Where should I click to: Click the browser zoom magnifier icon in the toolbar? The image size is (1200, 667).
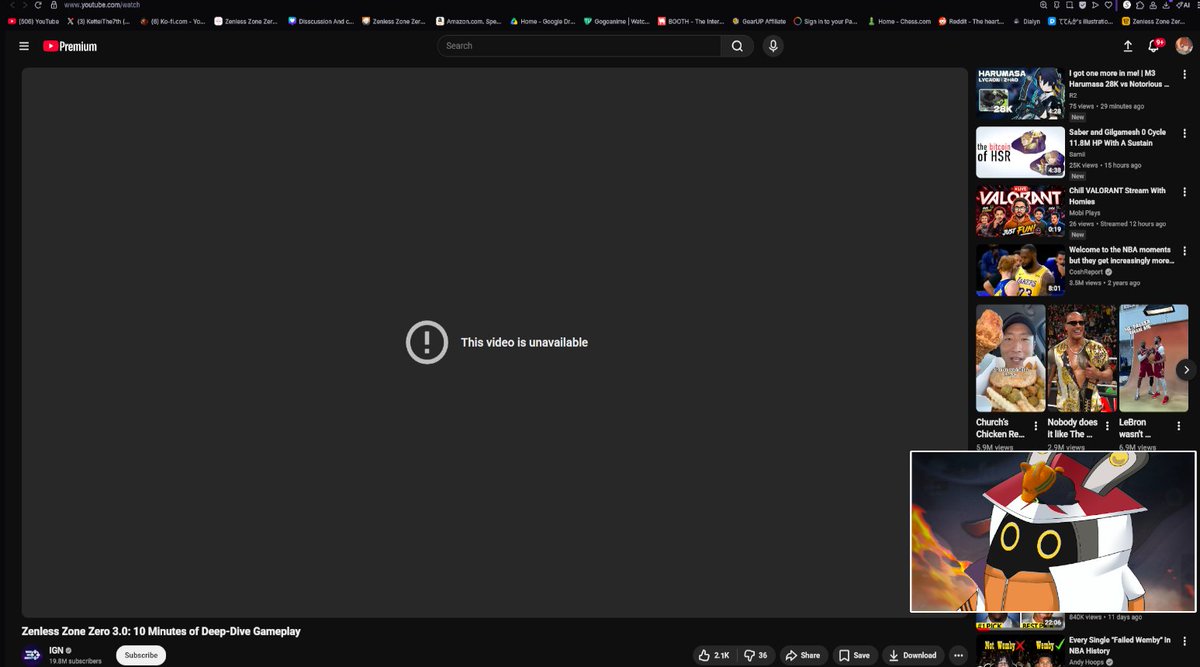(1042, 5)
